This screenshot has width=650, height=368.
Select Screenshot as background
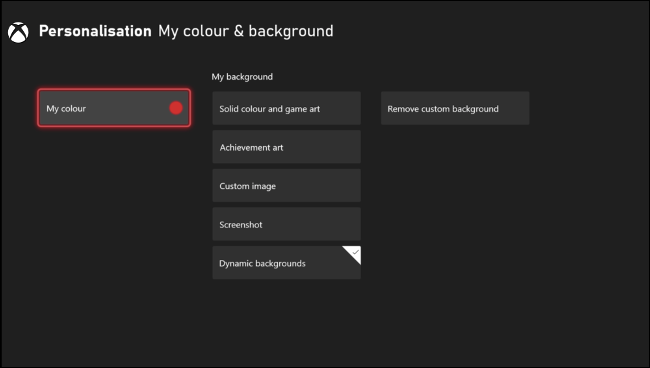(286, 224)
